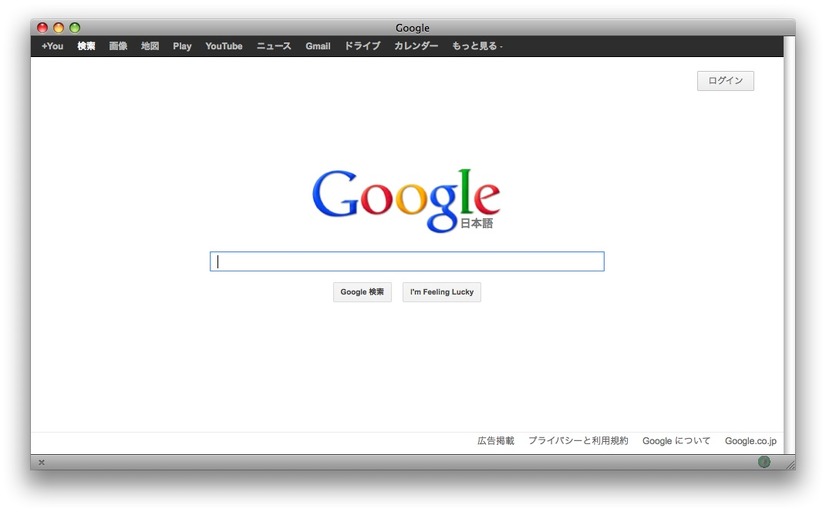Open Gmail in the navigation bar
Image resolution: width=826 pixels, height=512 pixels.
[318, 46]
